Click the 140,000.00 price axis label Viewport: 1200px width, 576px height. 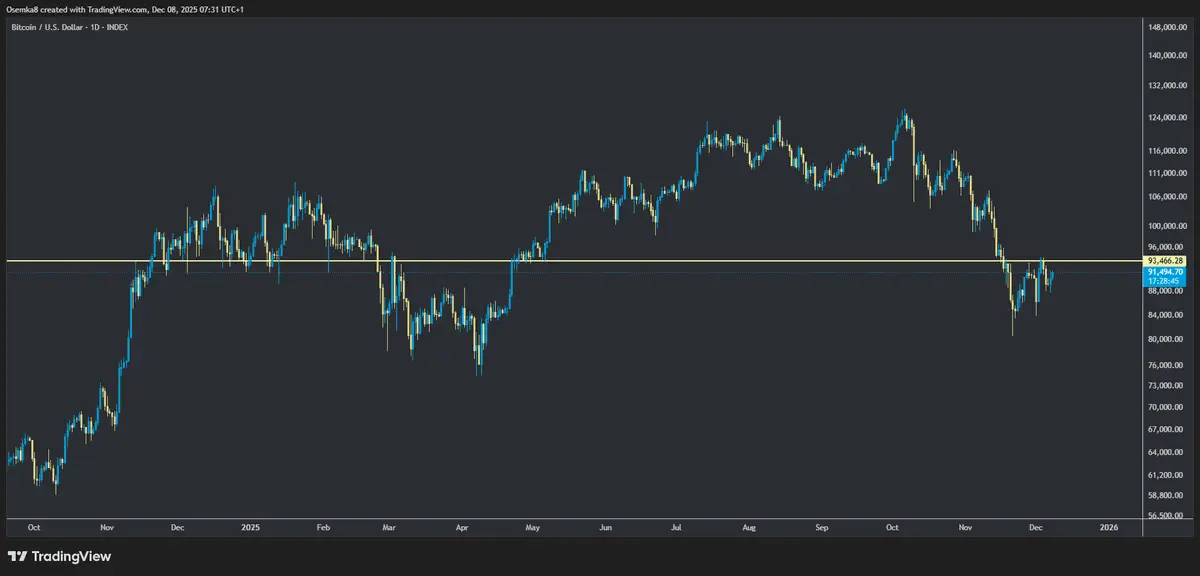[x=1167, y=56]
